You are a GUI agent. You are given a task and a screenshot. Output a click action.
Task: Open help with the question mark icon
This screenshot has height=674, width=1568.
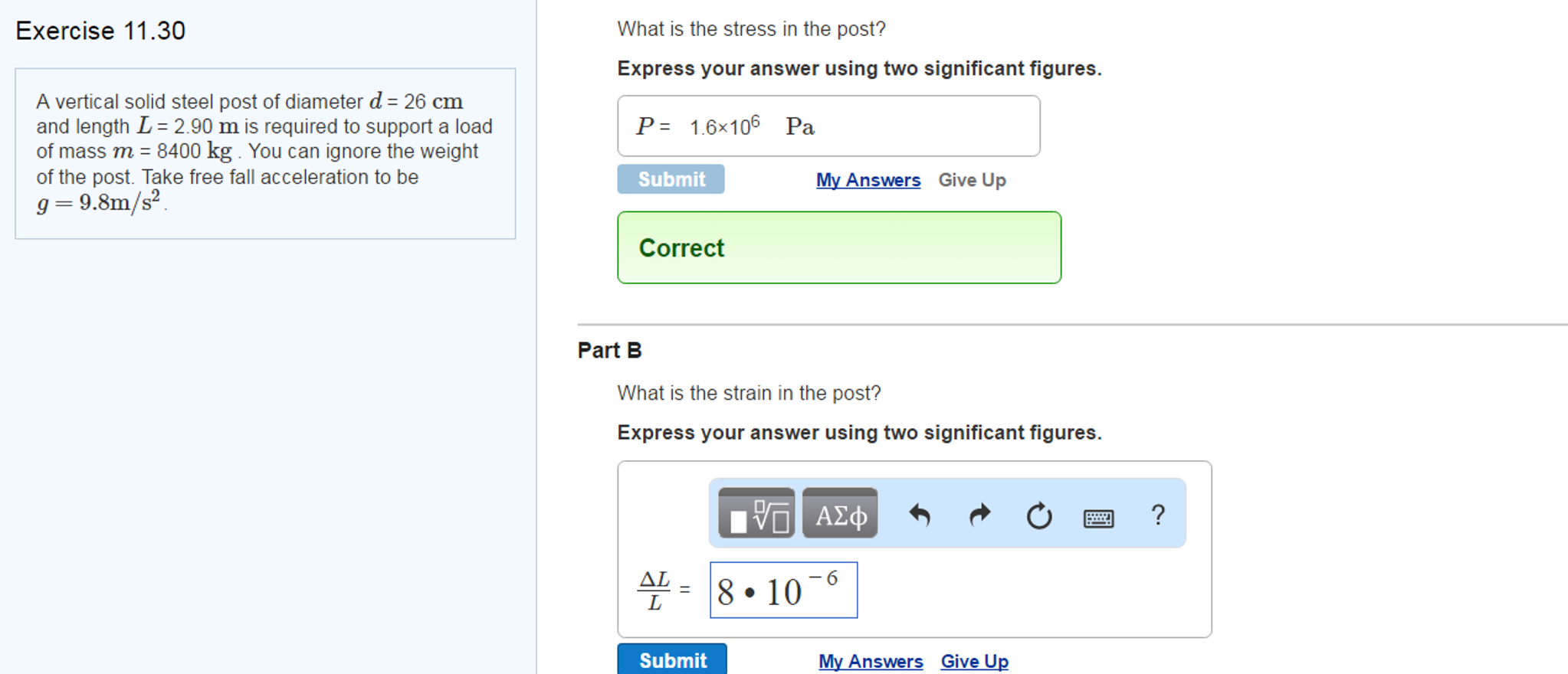1158,515
